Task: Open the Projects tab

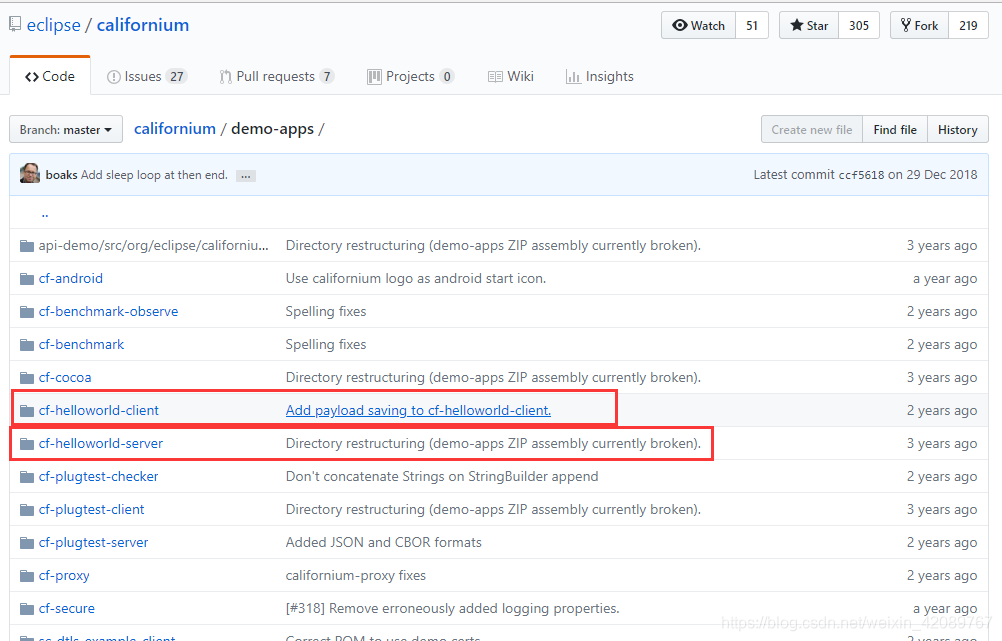Action: point(410,77)
